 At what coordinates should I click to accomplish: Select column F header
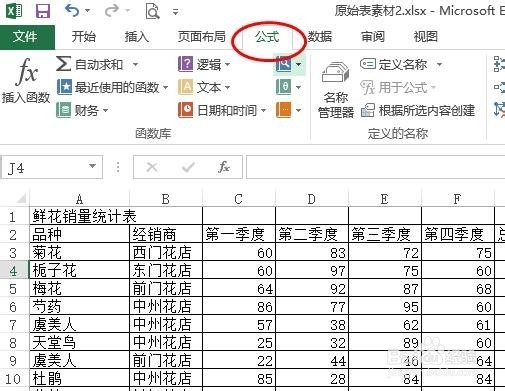[x=458, y=199]
